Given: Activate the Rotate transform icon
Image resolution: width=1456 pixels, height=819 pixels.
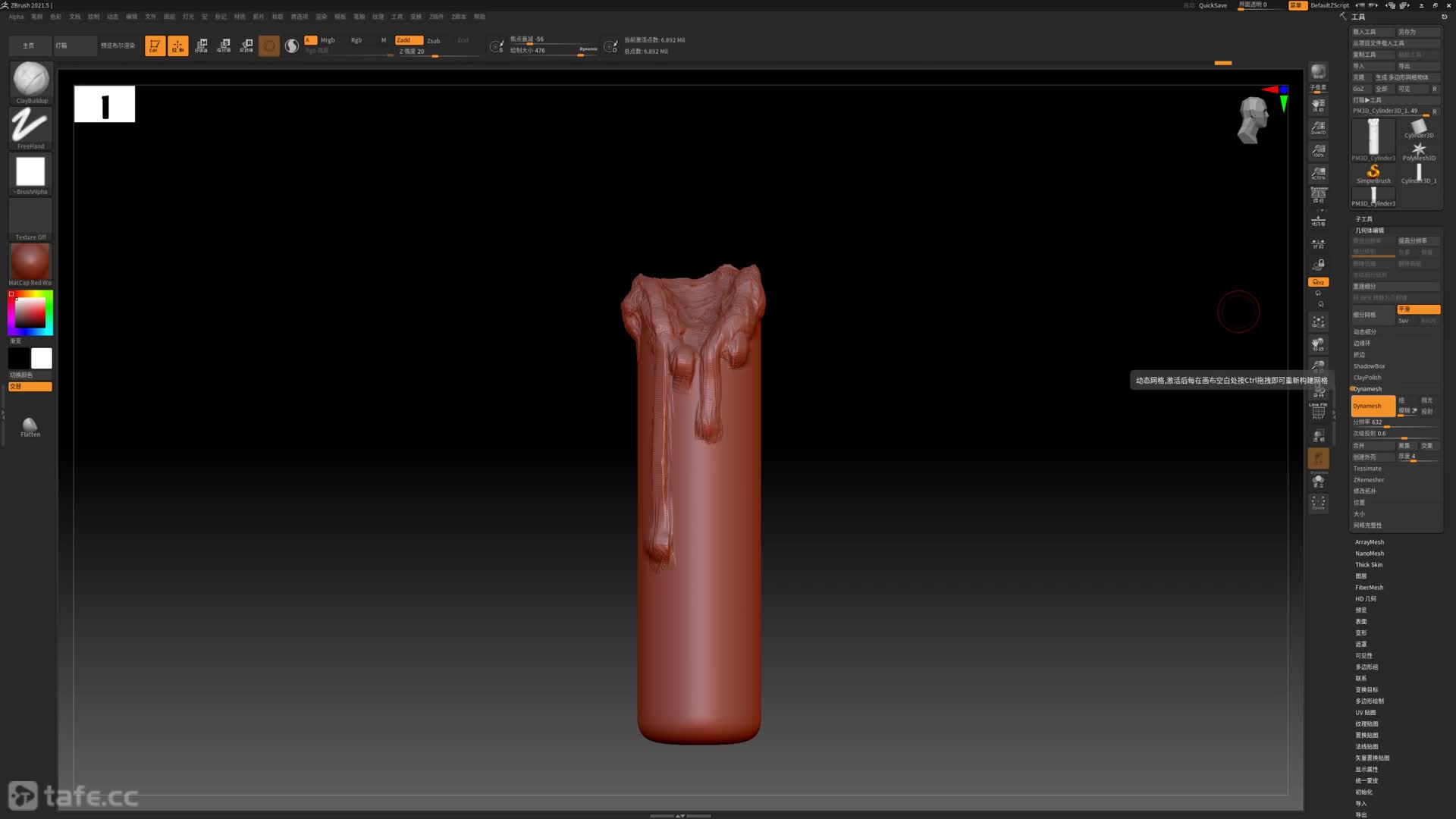Looking at the screenshot, I should [246, 45].
